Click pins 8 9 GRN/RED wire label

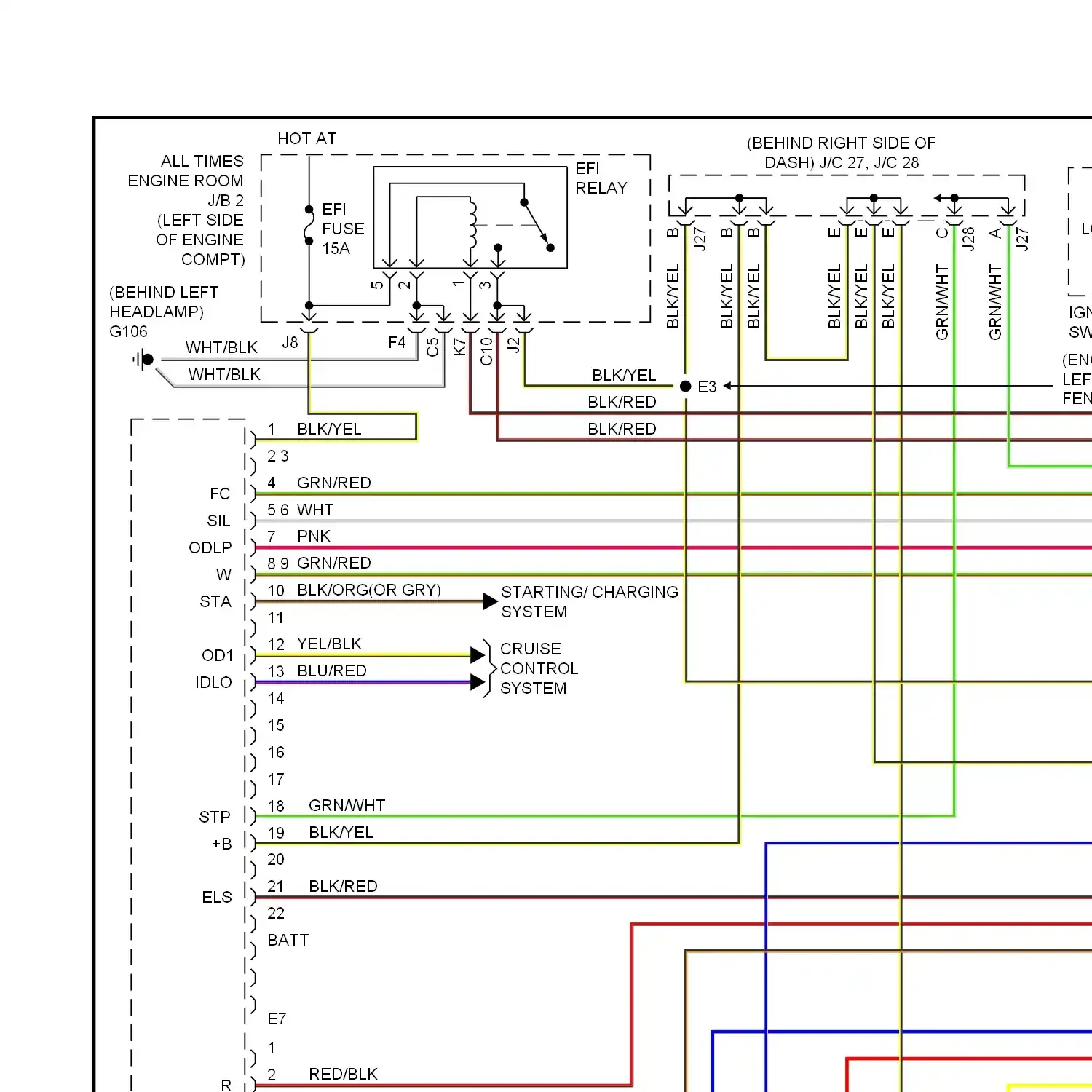(x=334, y=563)
